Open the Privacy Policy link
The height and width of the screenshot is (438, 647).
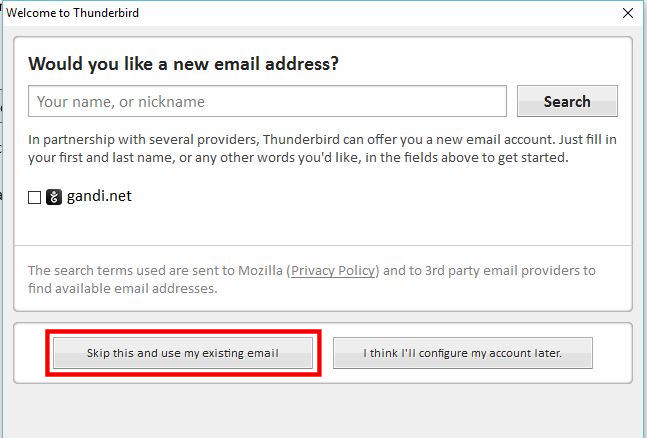(x=334, y=270)
